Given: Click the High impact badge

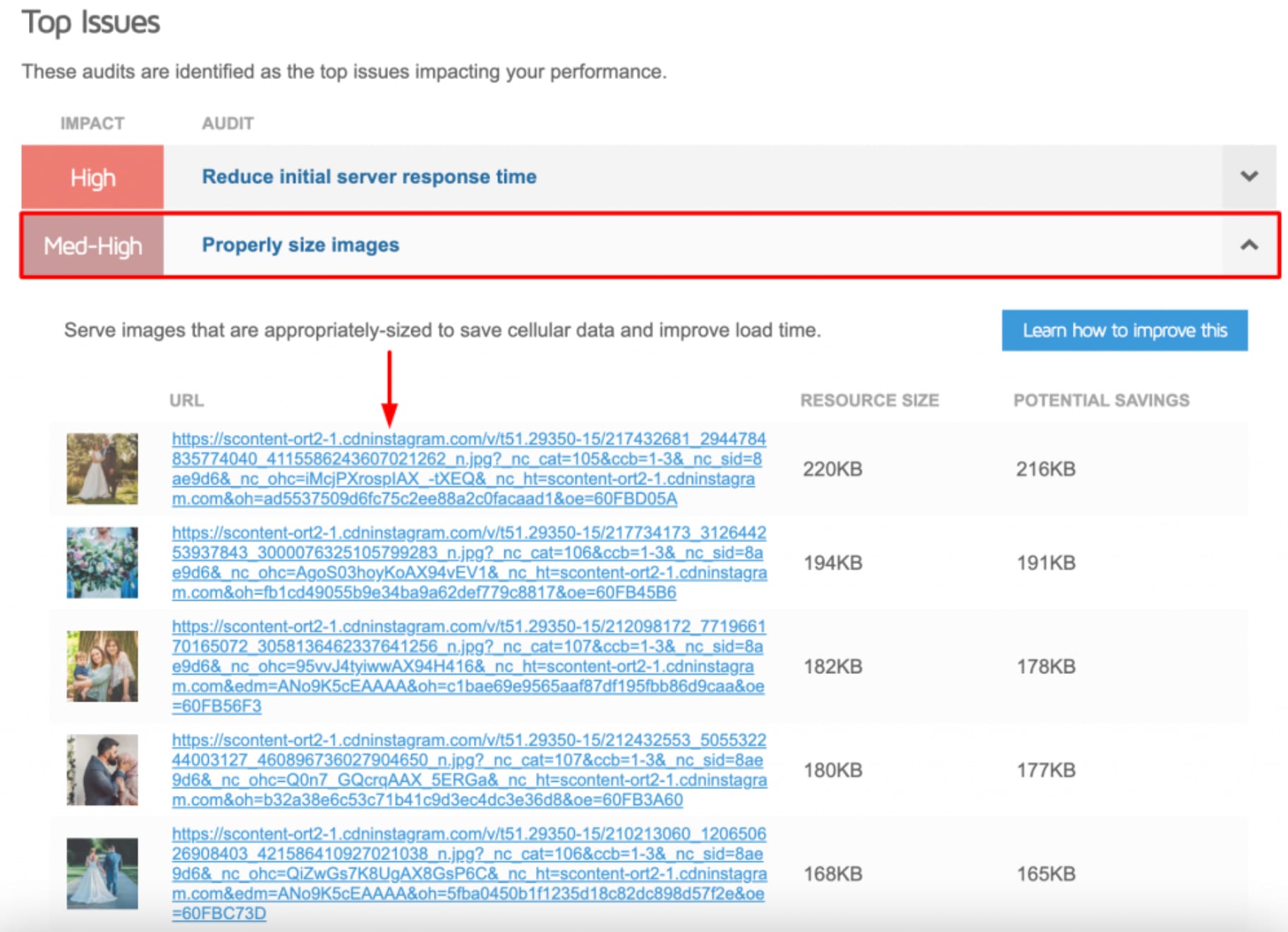Looking at the screenshot, I should point(92,177).
